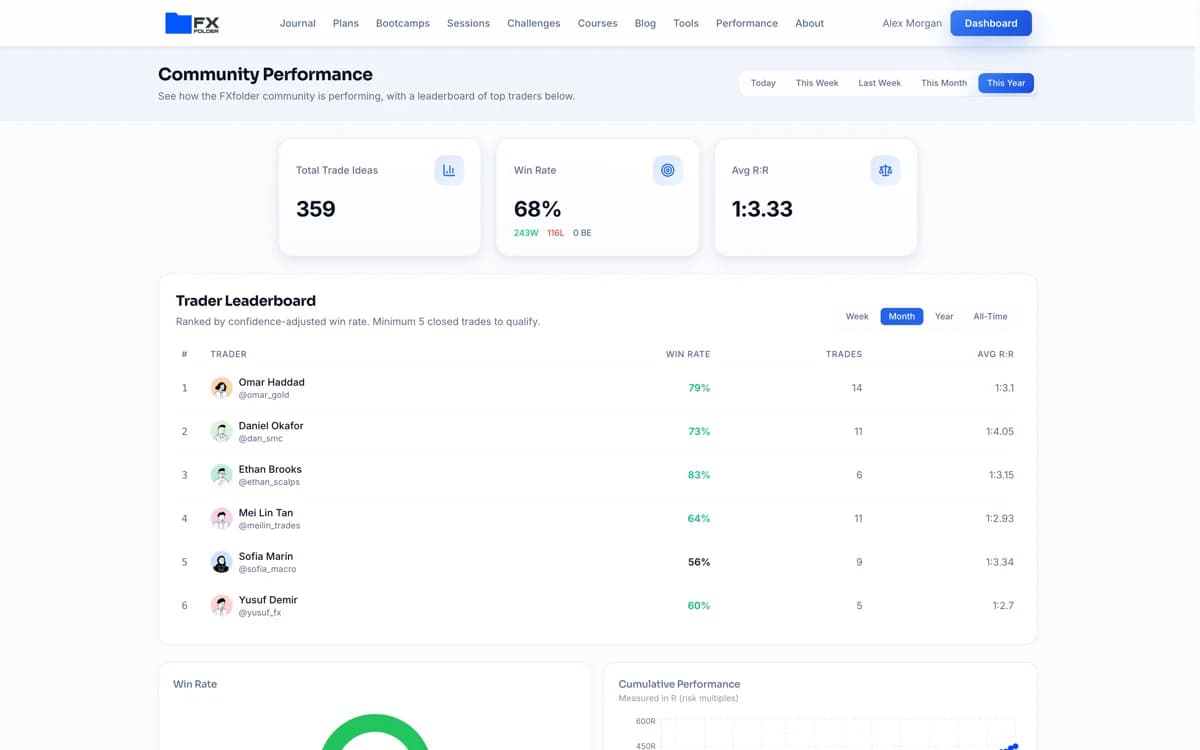This screenshot has width=1200, height=750.
Task: Switch leaderboard to All-Time
Action: point(990,316)
